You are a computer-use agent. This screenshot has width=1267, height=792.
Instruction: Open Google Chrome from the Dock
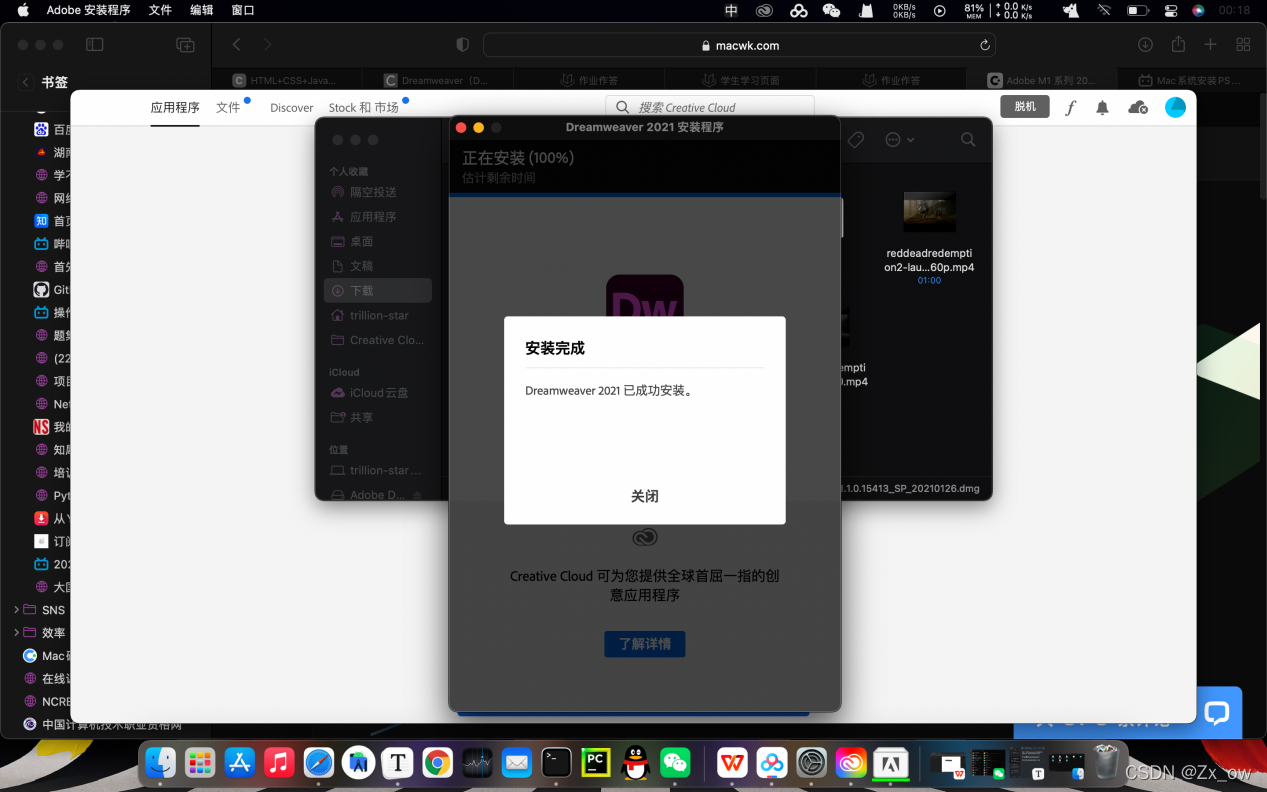[x=437, y=764]
